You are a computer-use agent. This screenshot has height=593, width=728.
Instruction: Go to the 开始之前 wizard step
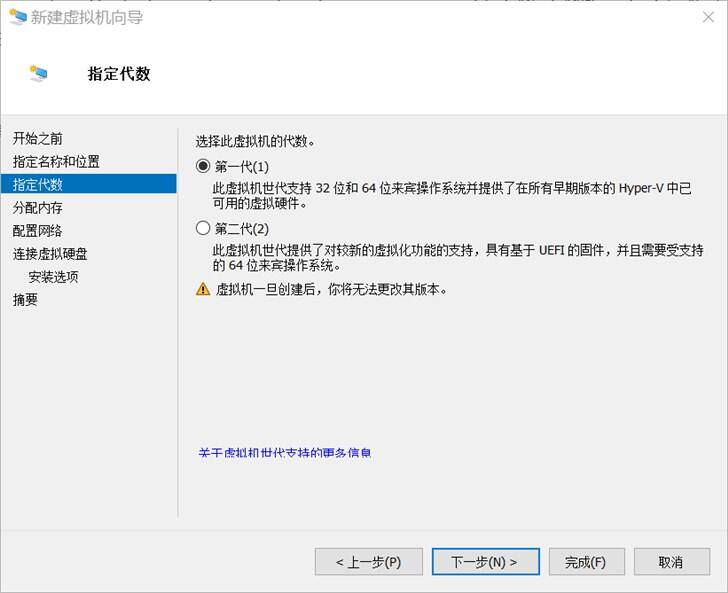coord(38,138)
